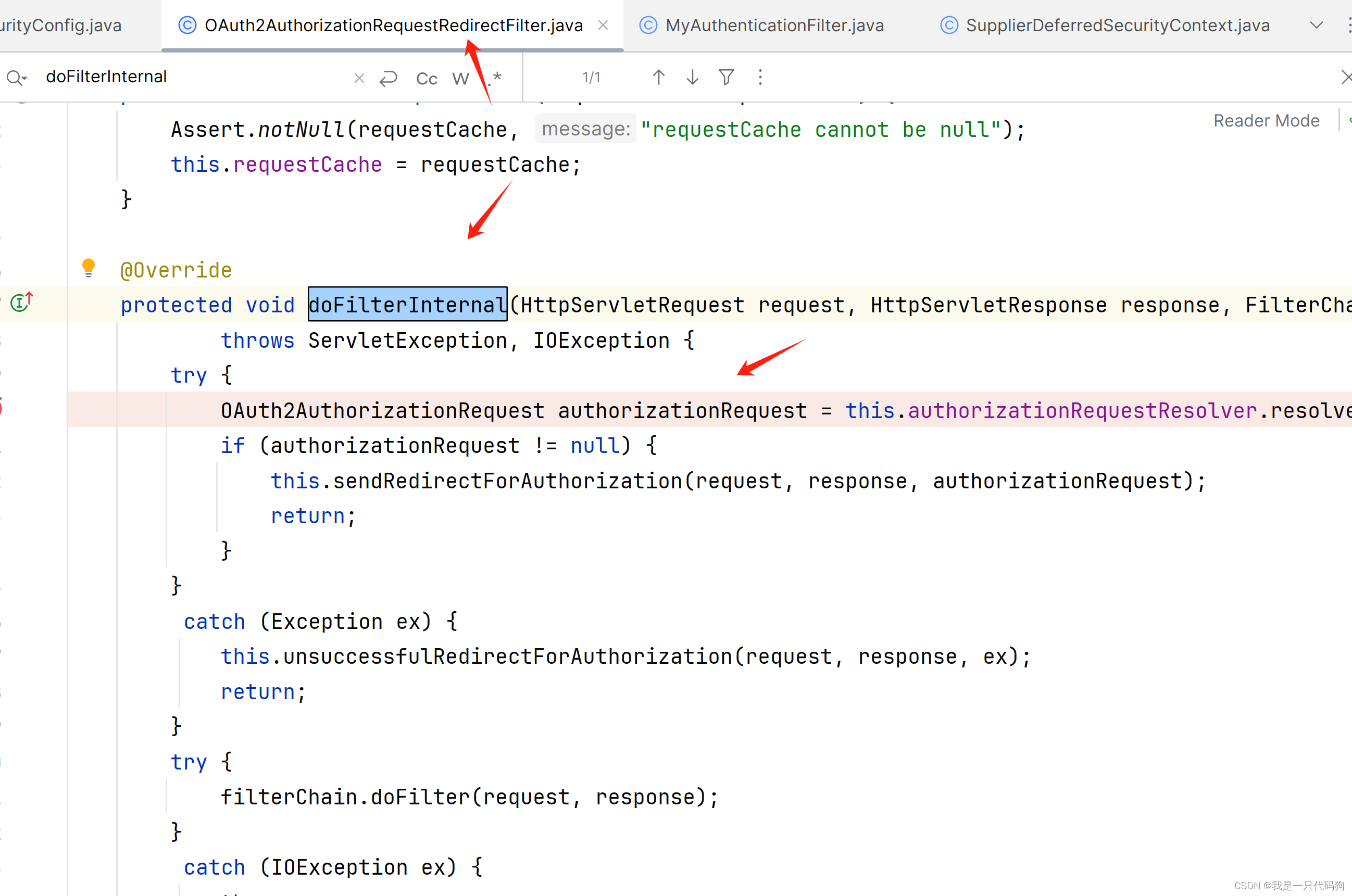Click the overriding method gutter icon
Viewport: 1352px width, 896px height.
pos(22,302)
